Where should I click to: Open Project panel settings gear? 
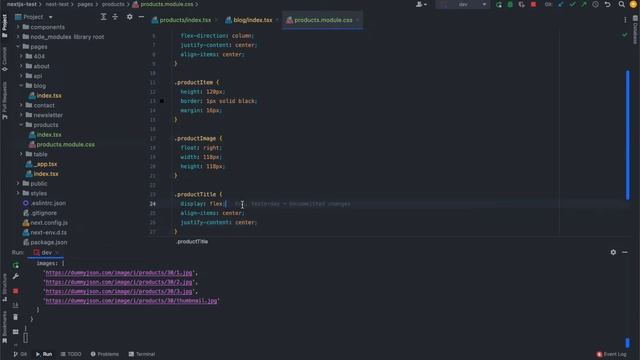pos(129,17)
